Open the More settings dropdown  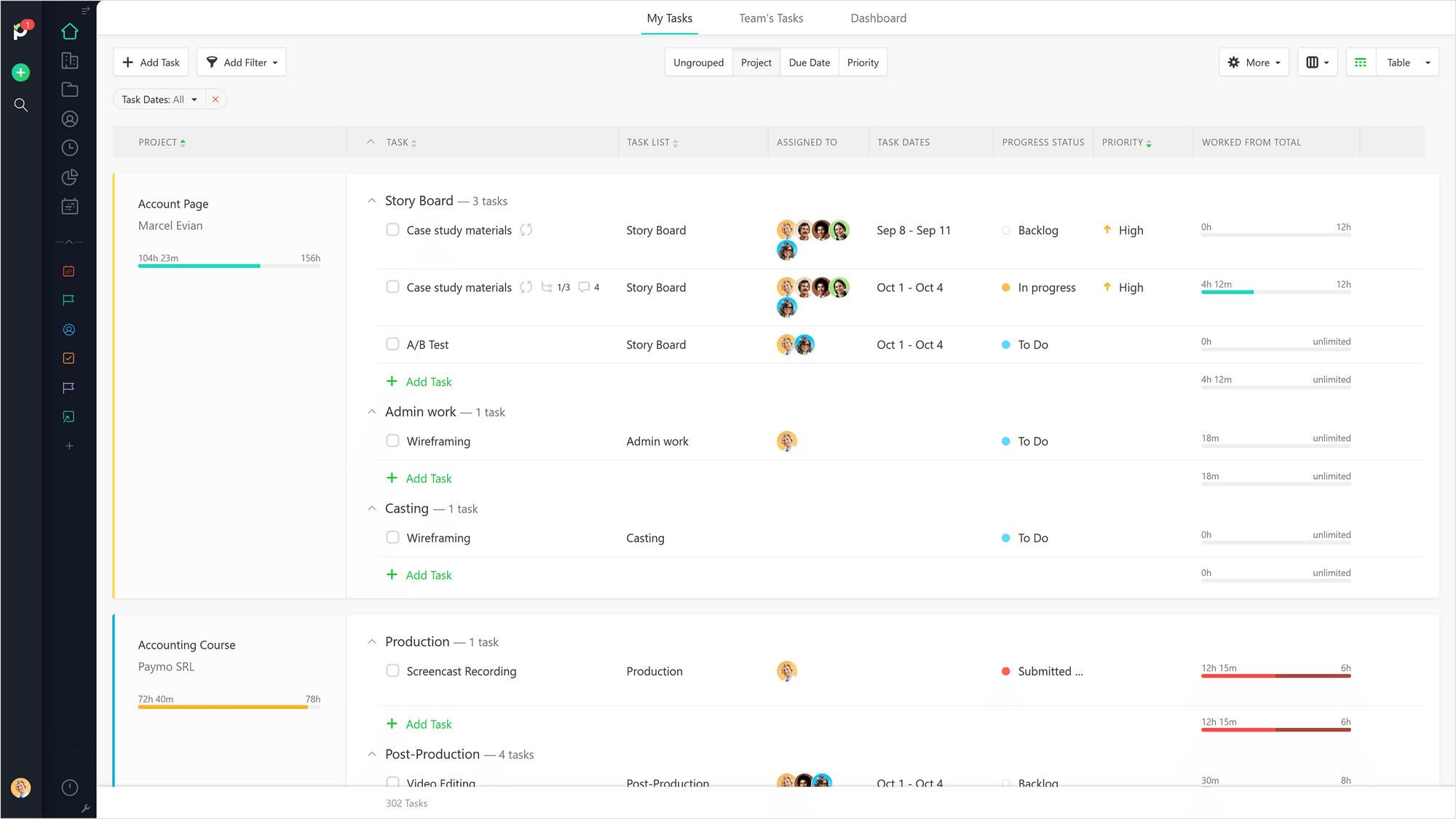(x=1254, y=63)
